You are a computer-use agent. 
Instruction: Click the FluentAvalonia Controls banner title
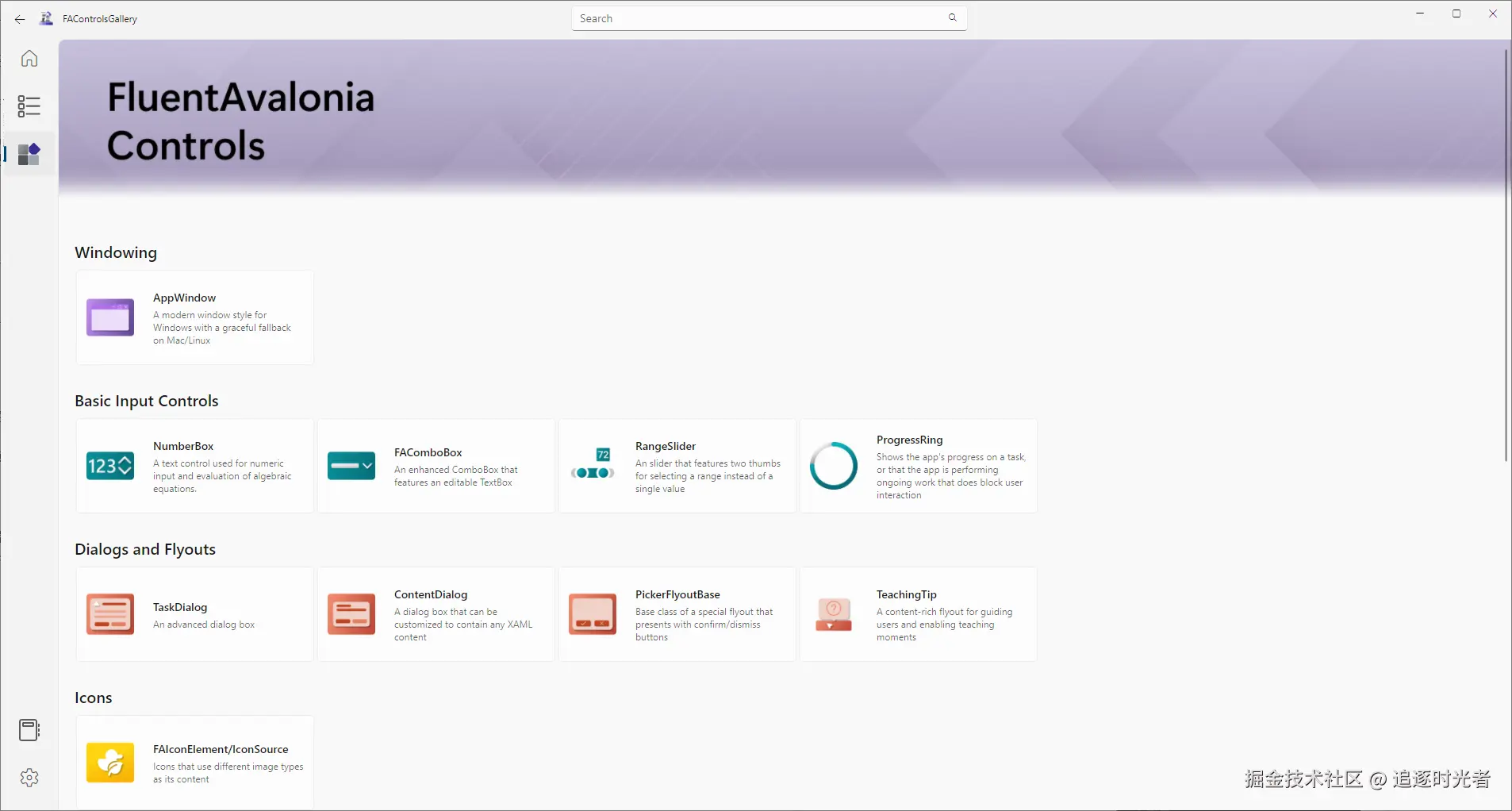click(x=240, y=121)
